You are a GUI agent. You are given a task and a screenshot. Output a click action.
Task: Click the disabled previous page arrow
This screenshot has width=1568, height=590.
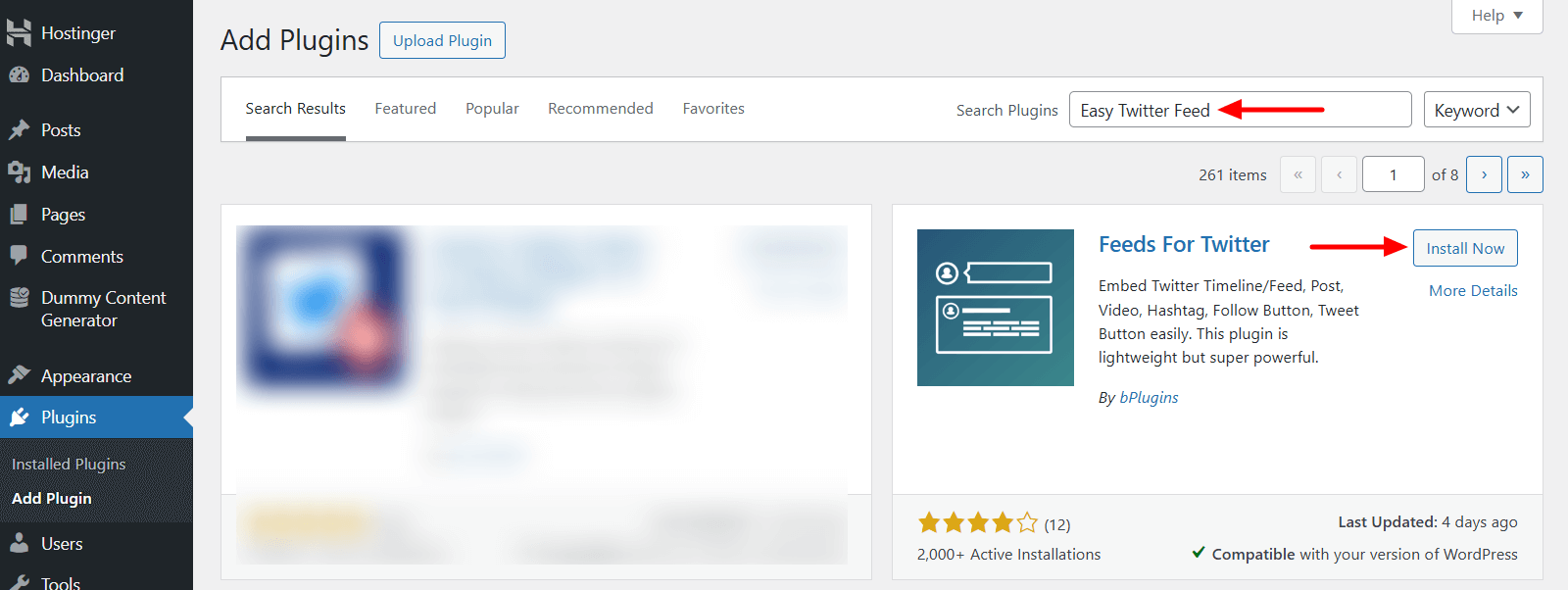pyautogui.click(x=1339, y=174)
